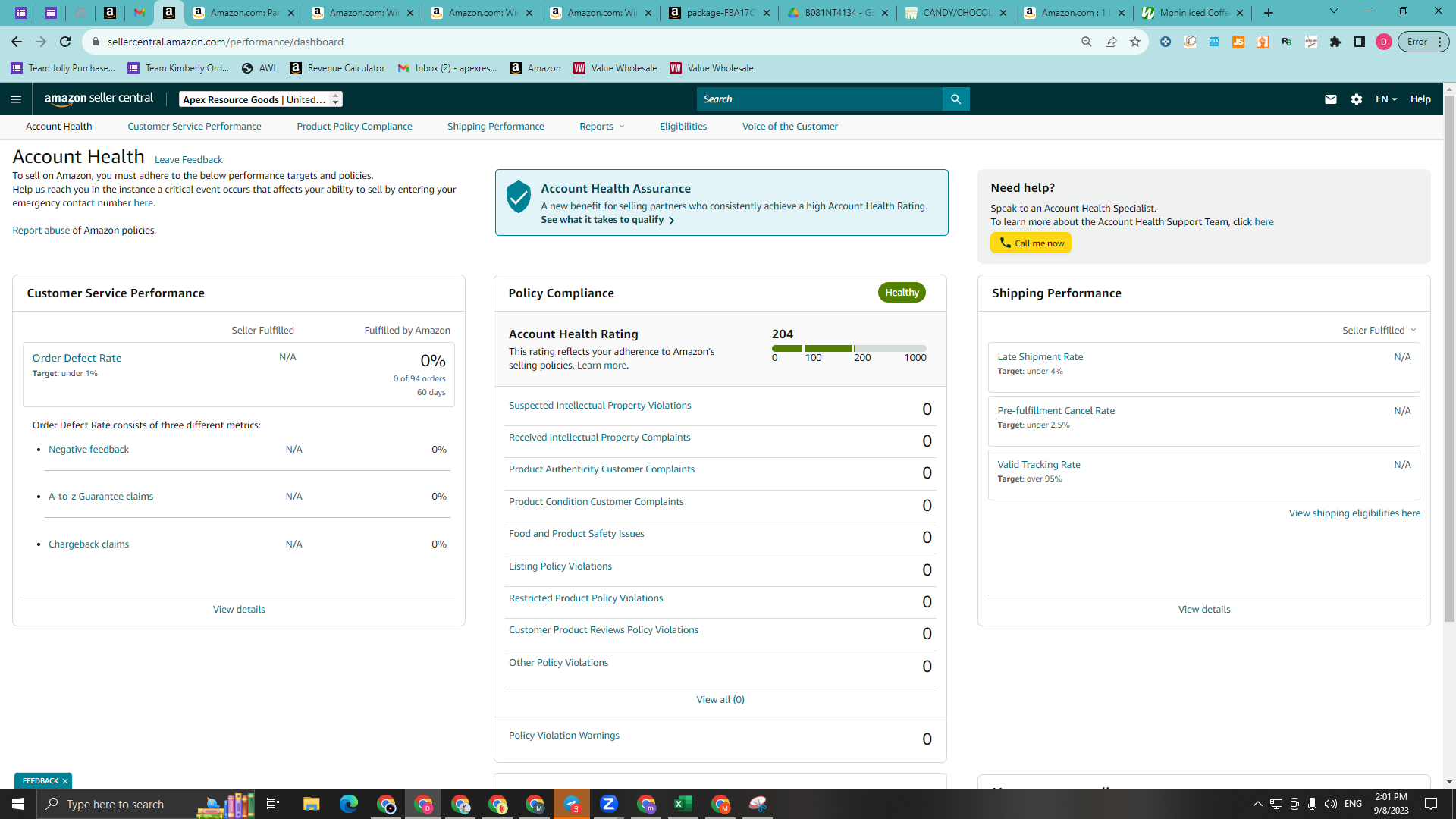Screen dimensions: 1456x819
Task: Open Zoom from the taskbar
Action: pyautogui.click(x=609, y=804)
